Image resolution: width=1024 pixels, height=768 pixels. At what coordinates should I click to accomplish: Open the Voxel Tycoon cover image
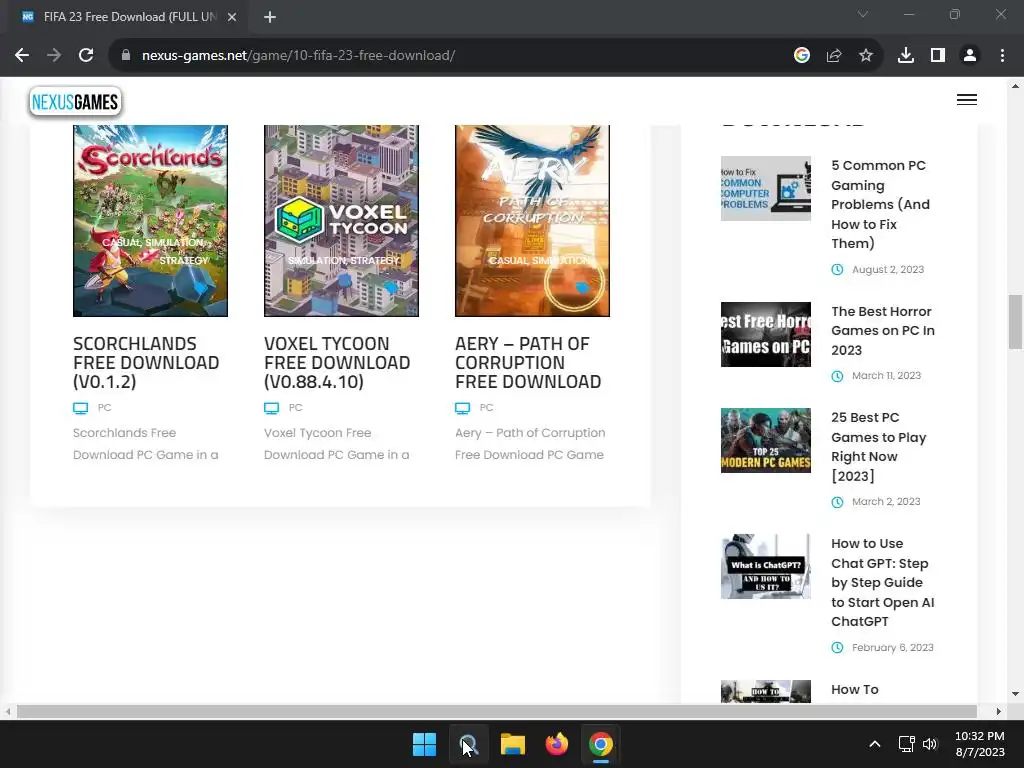point(342,221)
